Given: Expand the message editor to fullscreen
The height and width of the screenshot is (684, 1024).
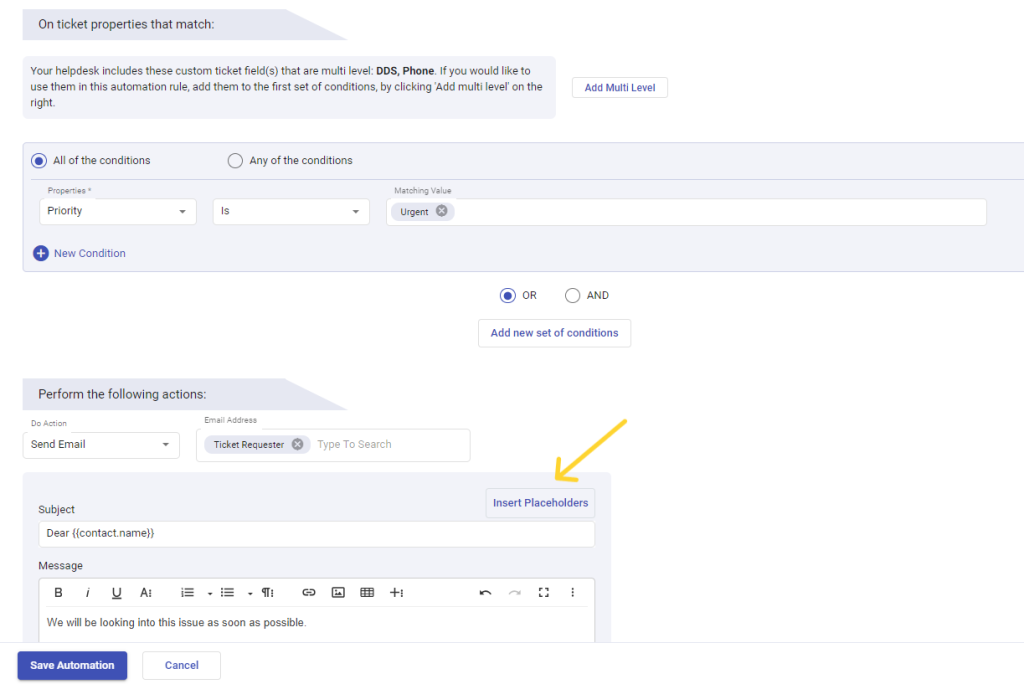Looking at the screenshot, I should [543, 592].
